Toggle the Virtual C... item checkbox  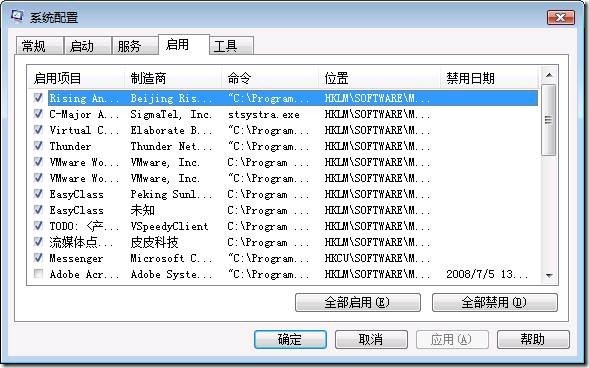tap(38, 130)
